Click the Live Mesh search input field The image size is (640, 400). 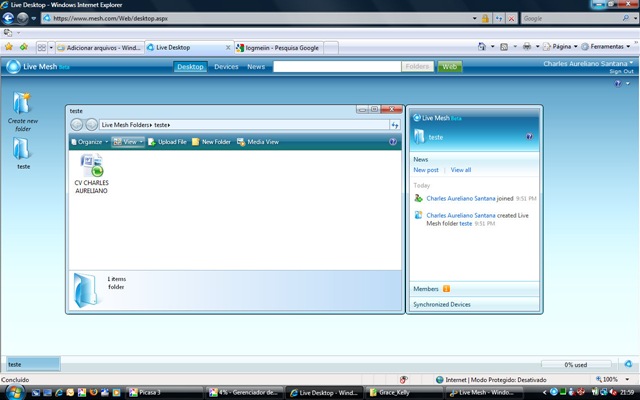(x=337, y=66)
